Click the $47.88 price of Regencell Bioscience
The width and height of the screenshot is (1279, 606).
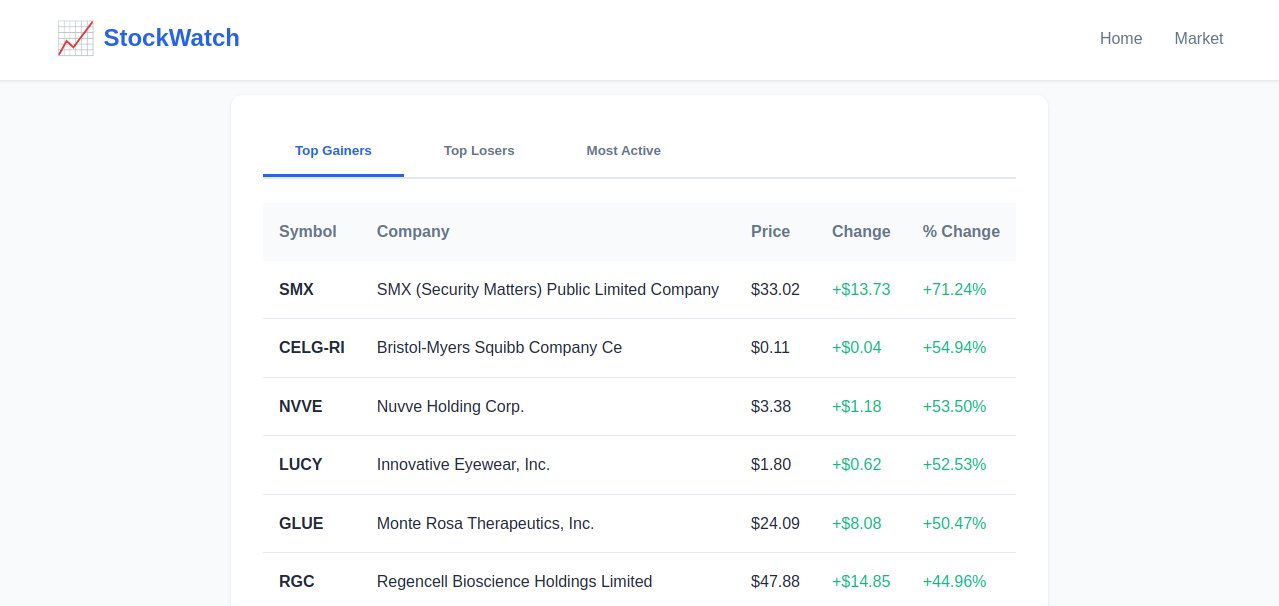(x=775, y=581)
